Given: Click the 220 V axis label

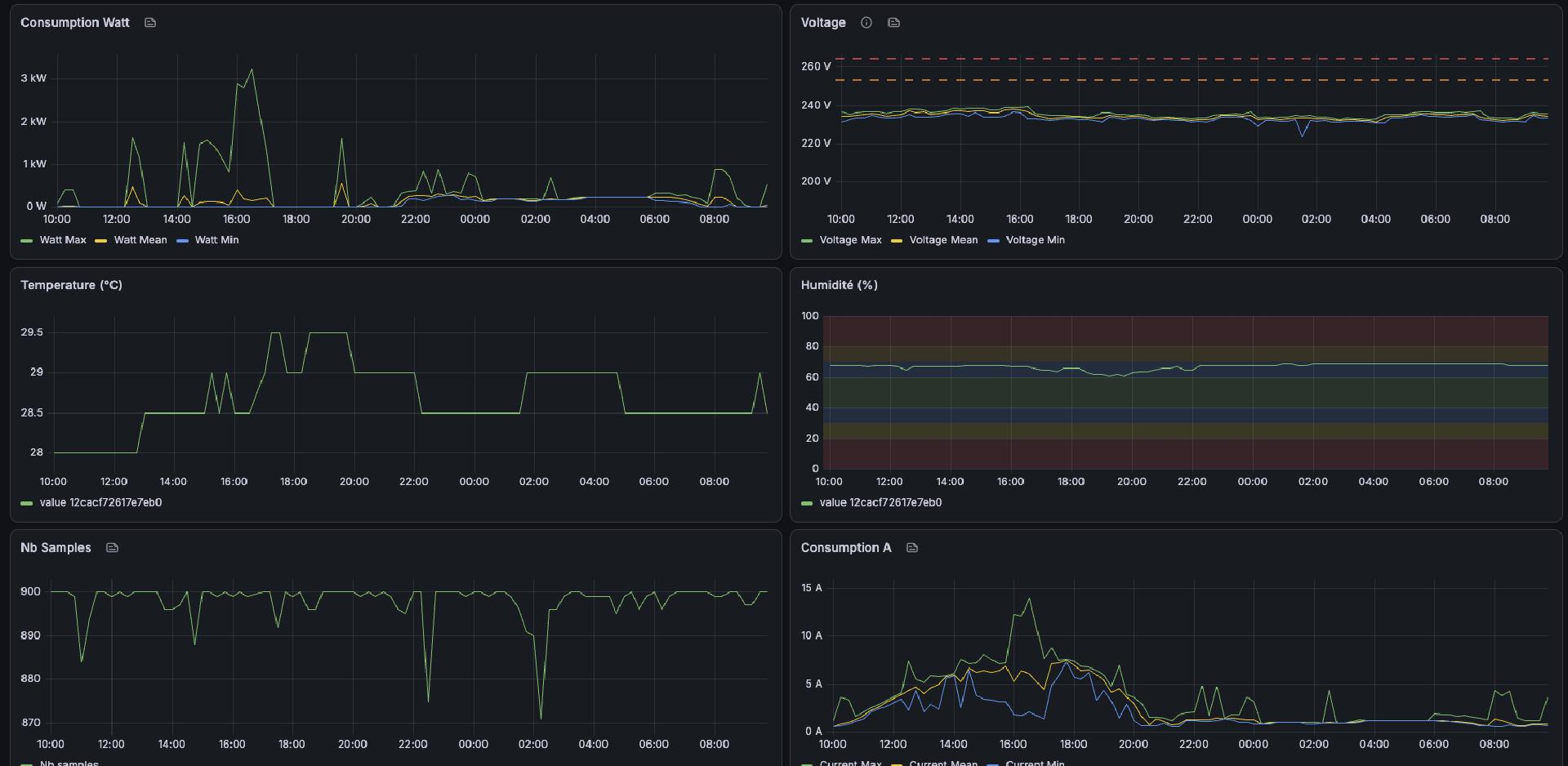Looking at the screenshot, I should click(816, 143).
